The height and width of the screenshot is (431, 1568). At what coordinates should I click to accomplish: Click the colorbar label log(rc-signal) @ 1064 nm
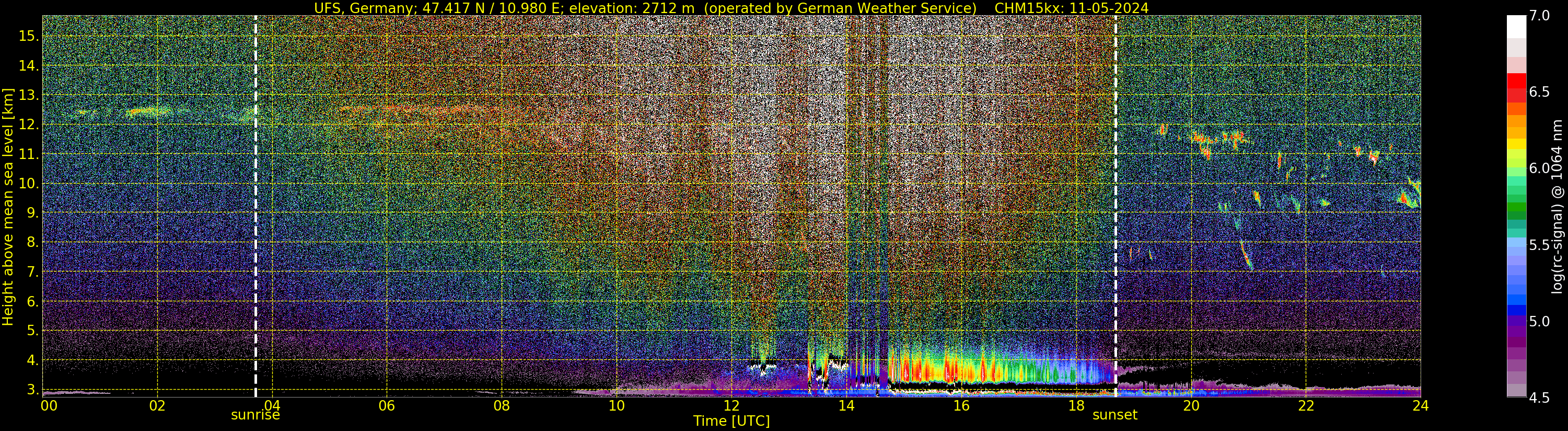[1557, 207]
